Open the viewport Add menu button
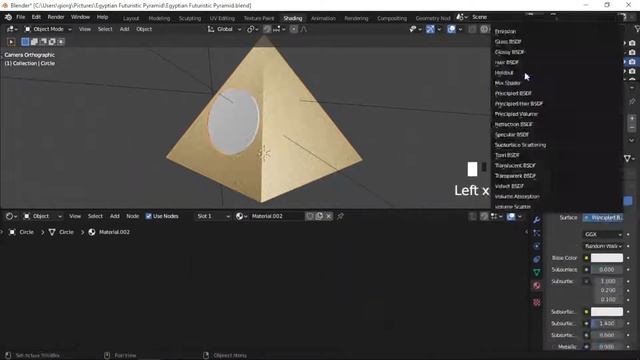Viewport: 640px width, 360px height. coord(124,29)
